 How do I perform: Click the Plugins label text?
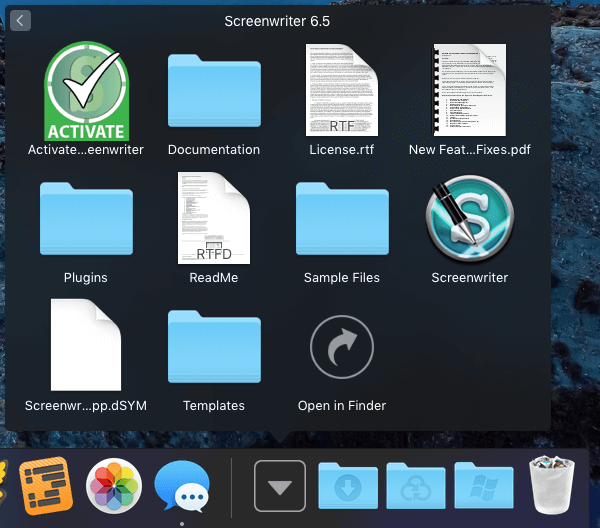pos(86,277)
